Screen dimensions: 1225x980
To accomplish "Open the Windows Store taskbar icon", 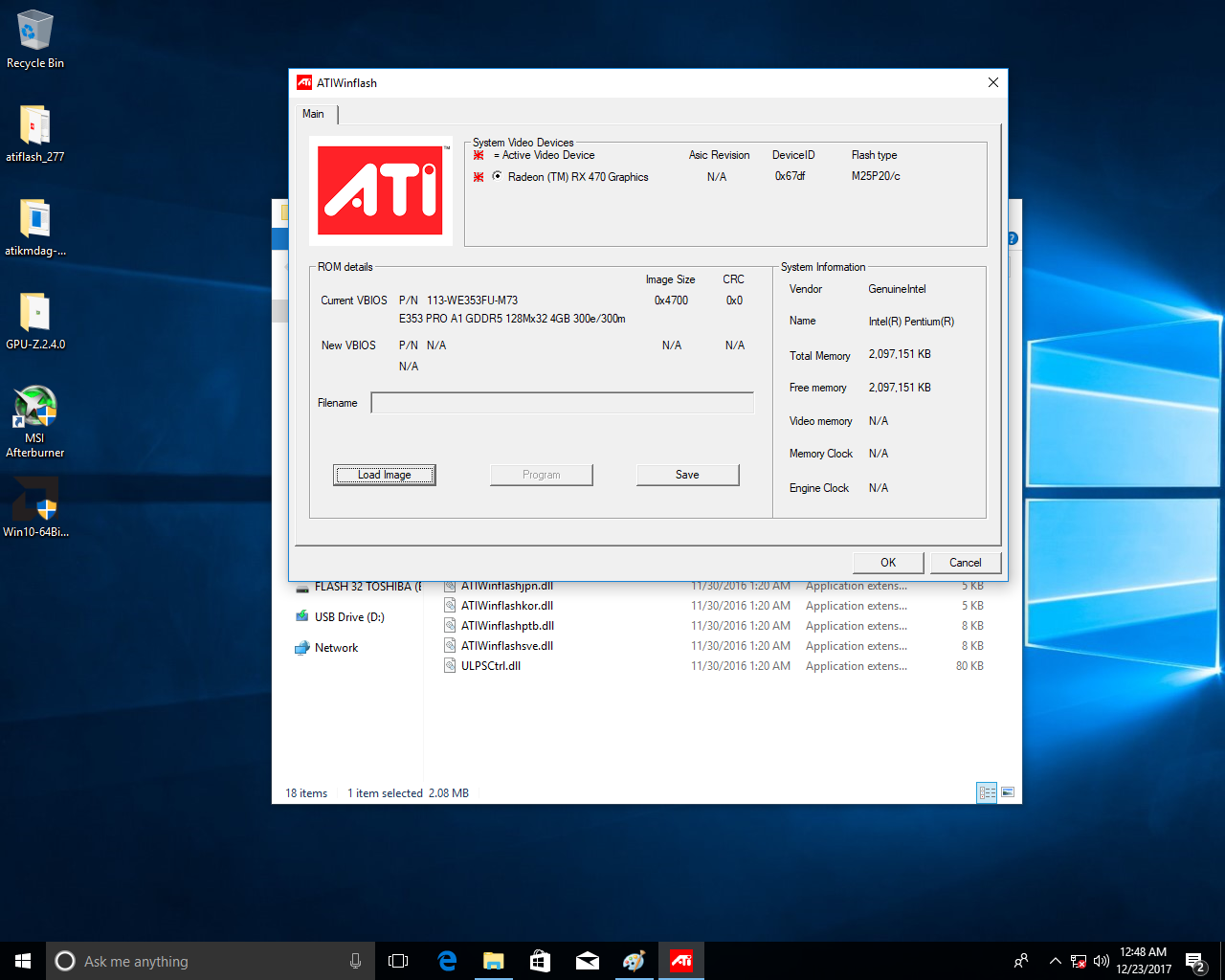I will 541,961.
